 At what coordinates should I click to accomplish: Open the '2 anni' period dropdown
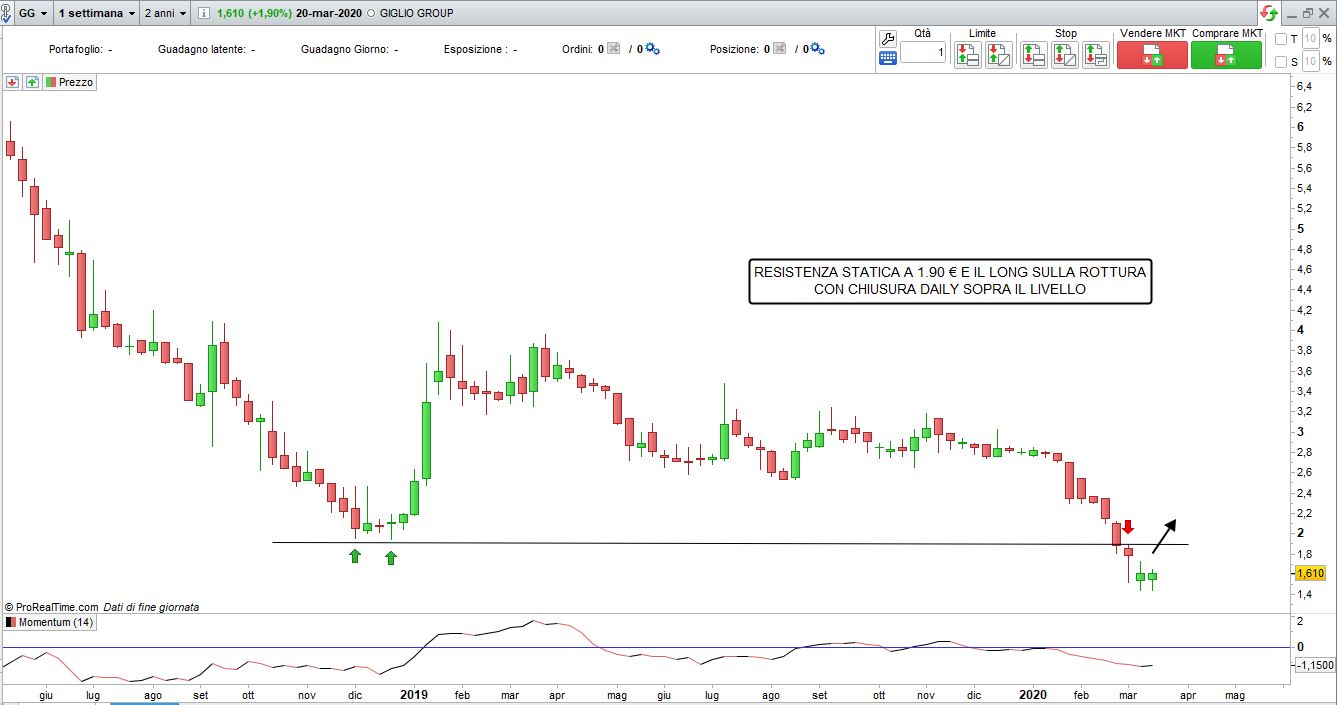click(x=166, y=14)
